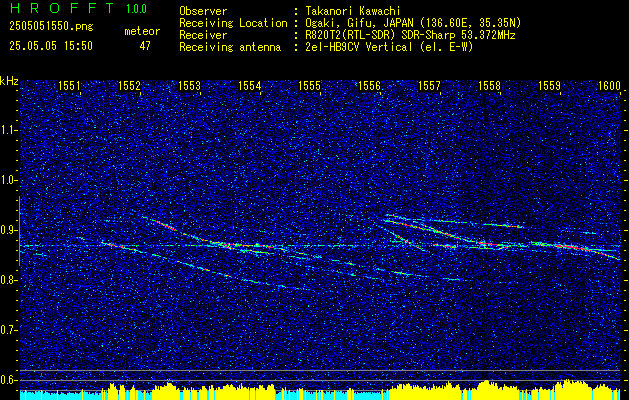This screenshot has height=400, width=629.
Task: Click the Receiver field label
Action: tap(203, 35)
